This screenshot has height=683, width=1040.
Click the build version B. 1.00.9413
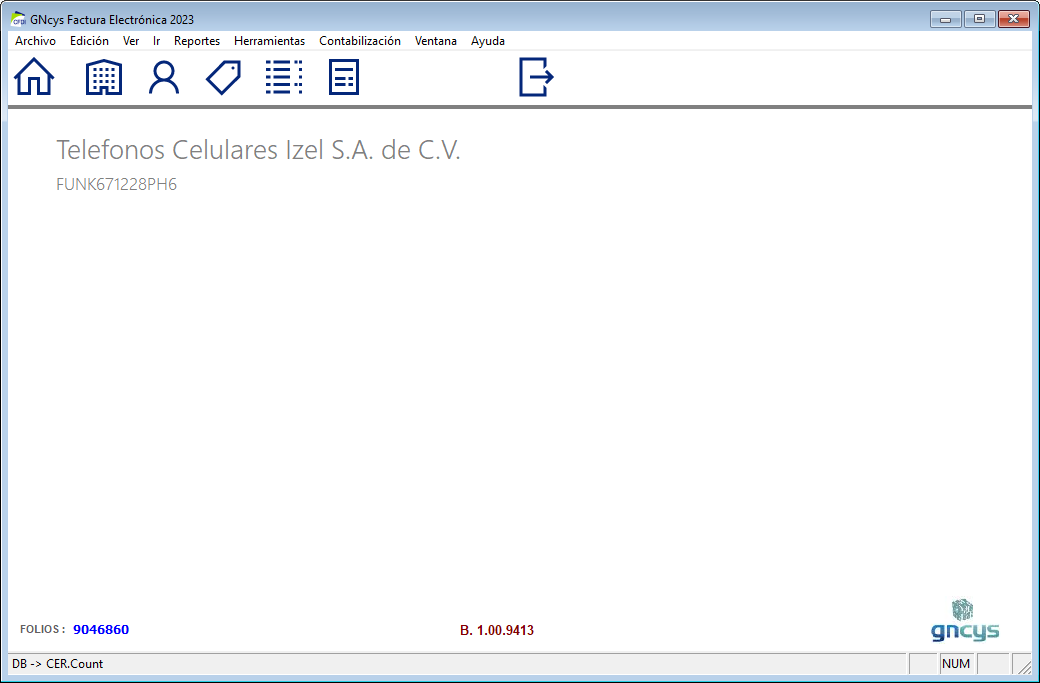point(497,631)
